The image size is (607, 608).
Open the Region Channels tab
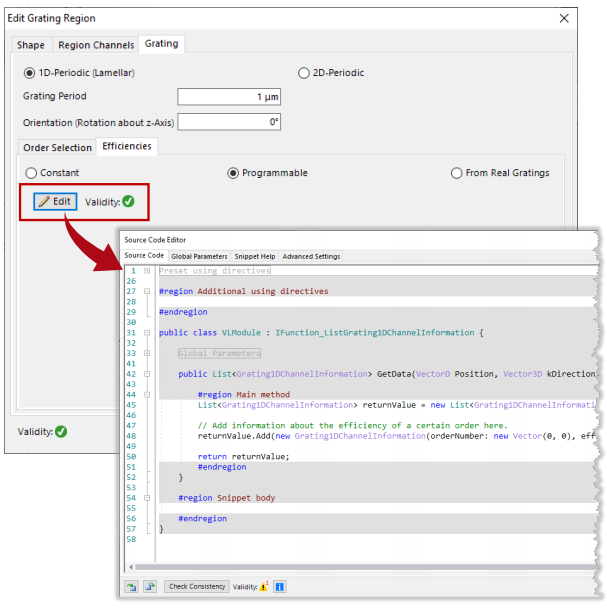tap(96, 45)
